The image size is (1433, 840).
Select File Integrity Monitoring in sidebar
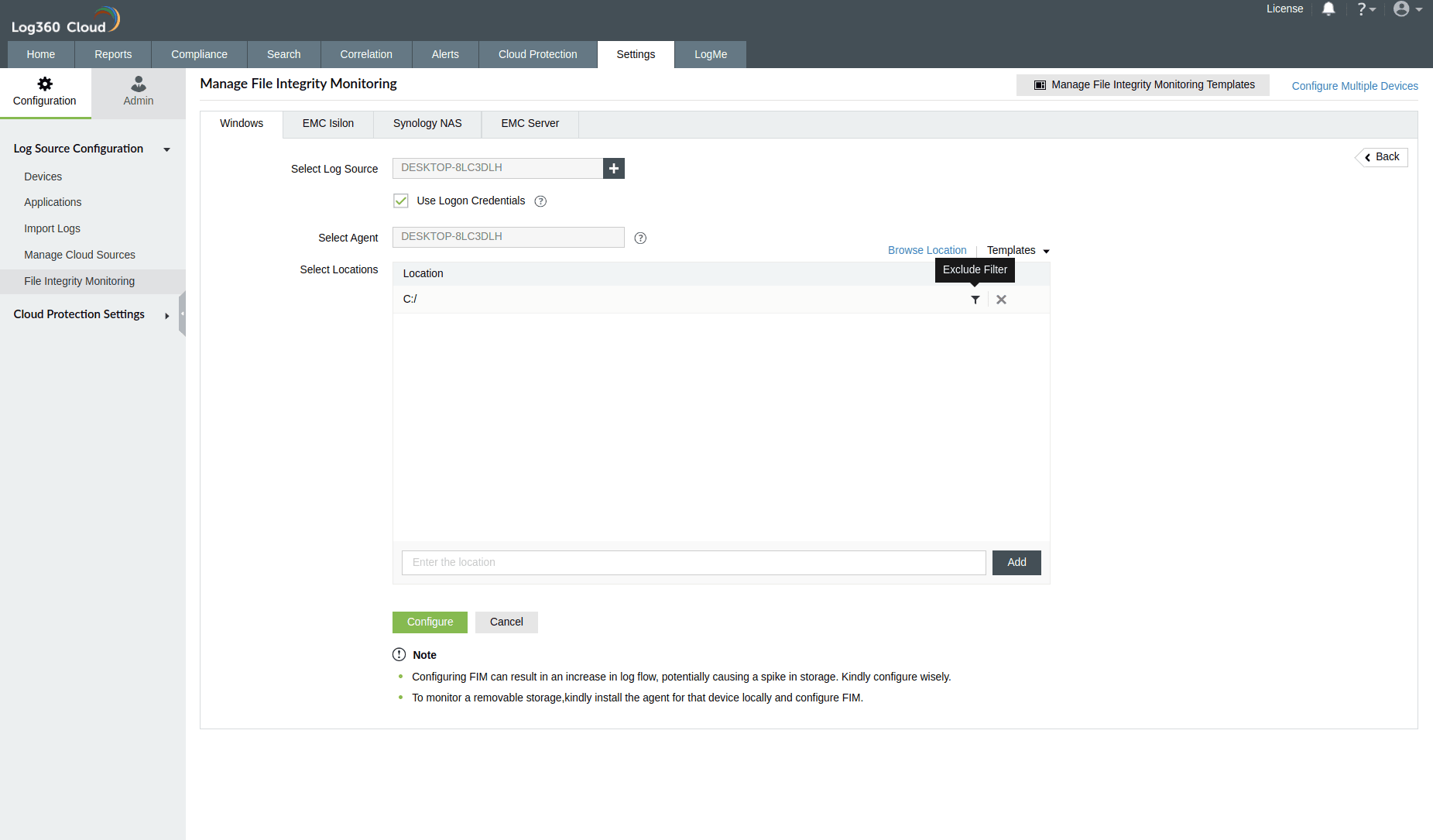(93, 281)
